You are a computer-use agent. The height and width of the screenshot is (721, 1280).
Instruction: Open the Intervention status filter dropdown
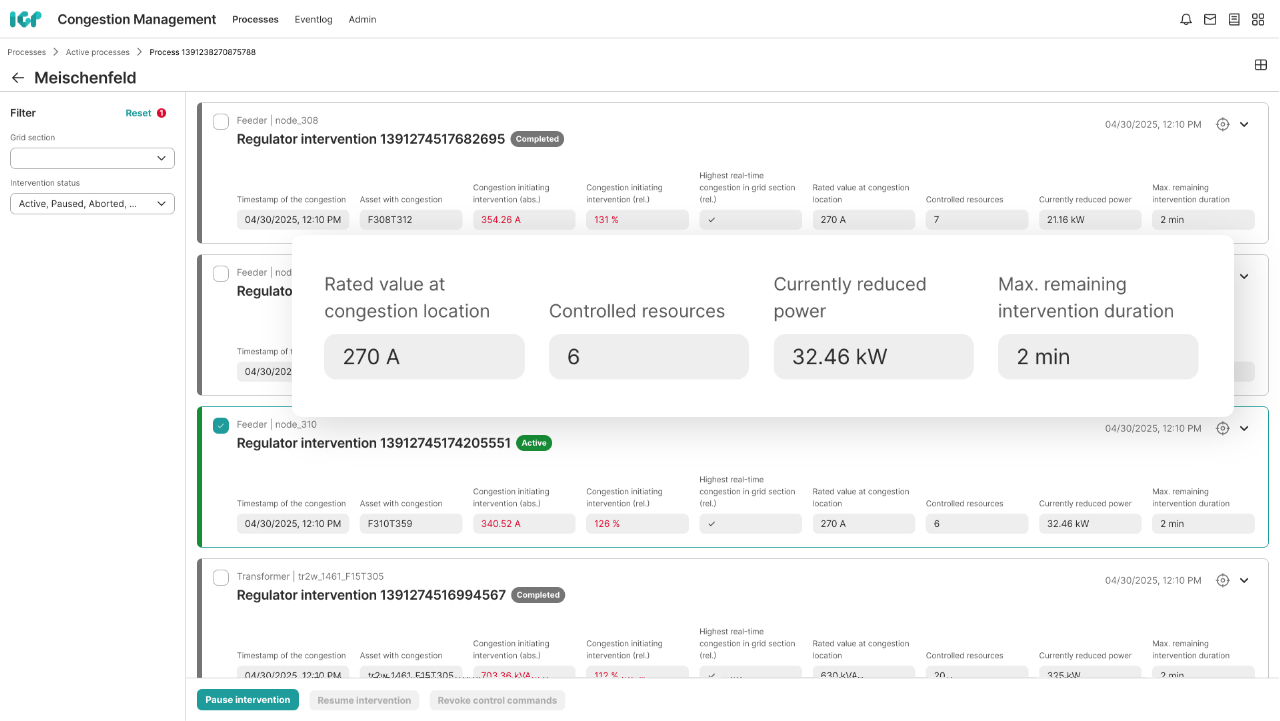(91, 203)
